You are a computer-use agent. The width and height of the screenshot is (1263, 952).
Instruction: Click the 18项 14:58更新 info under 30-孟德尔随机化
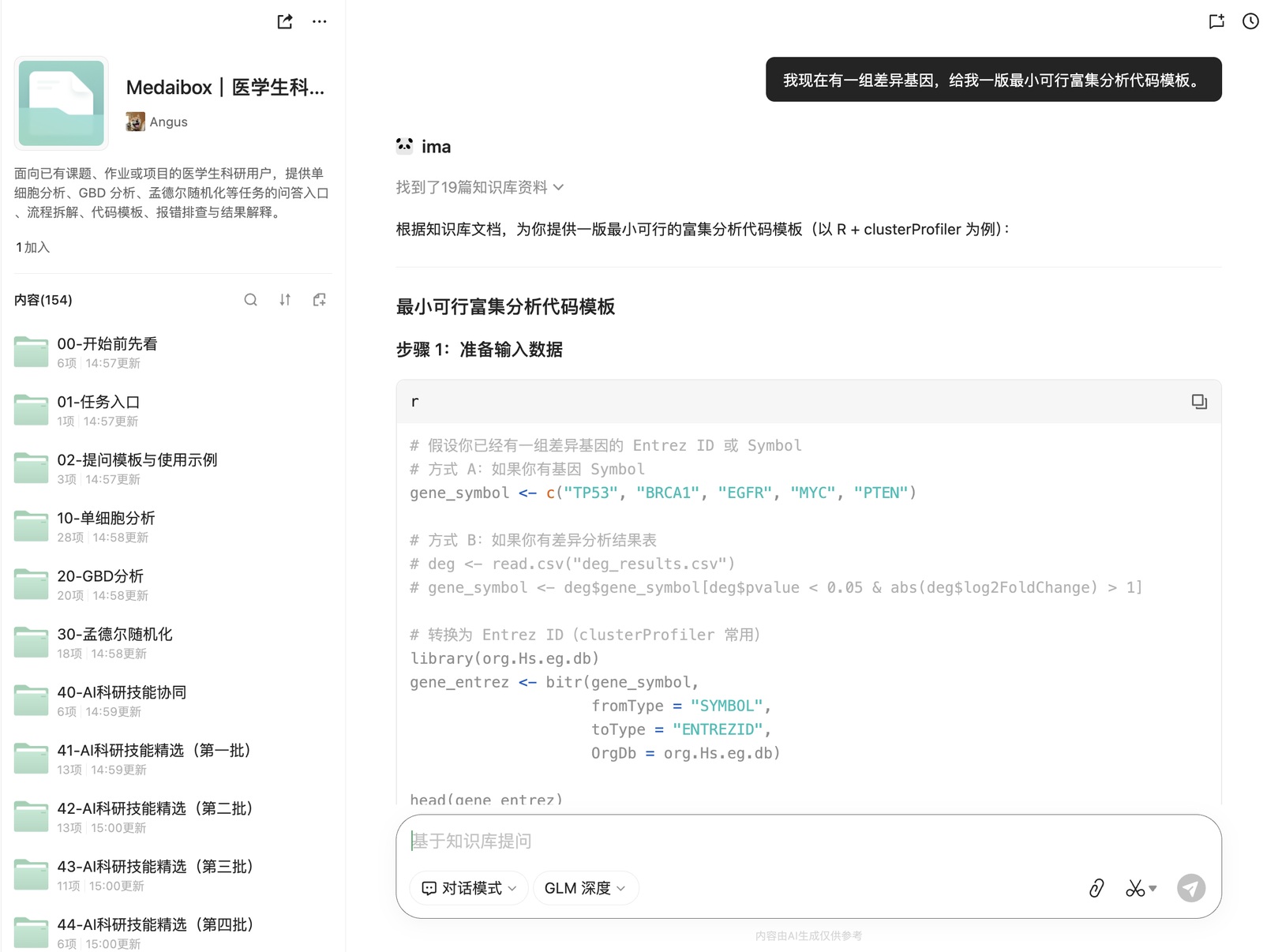(x=102, y=654)
